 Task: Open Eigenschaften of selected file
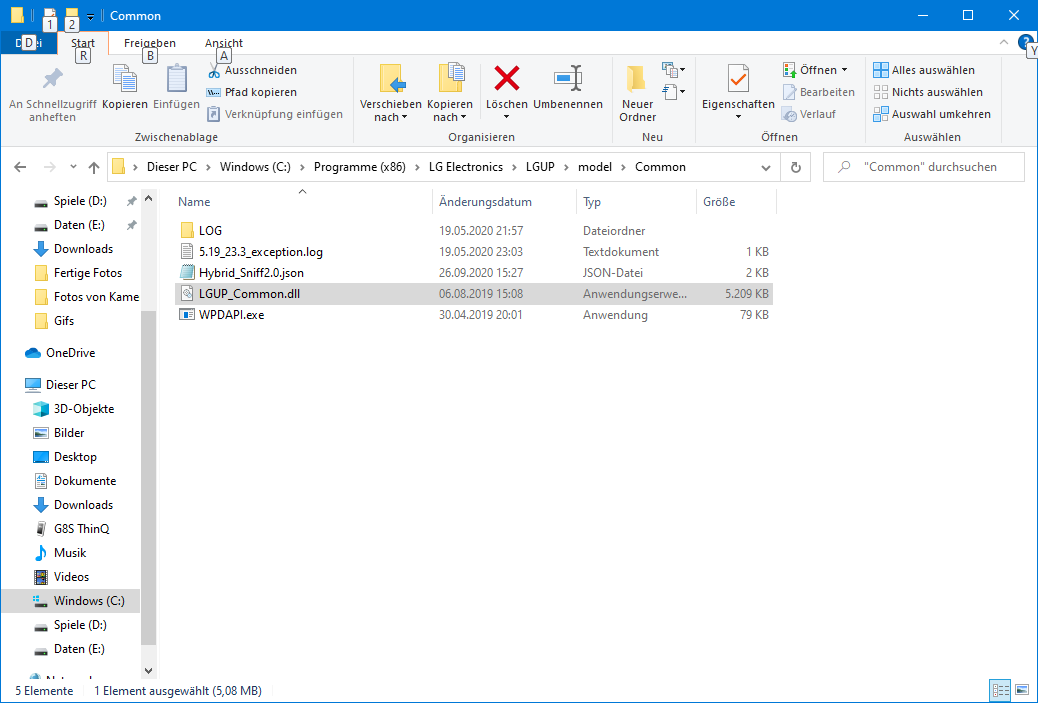tap(738, 93)
